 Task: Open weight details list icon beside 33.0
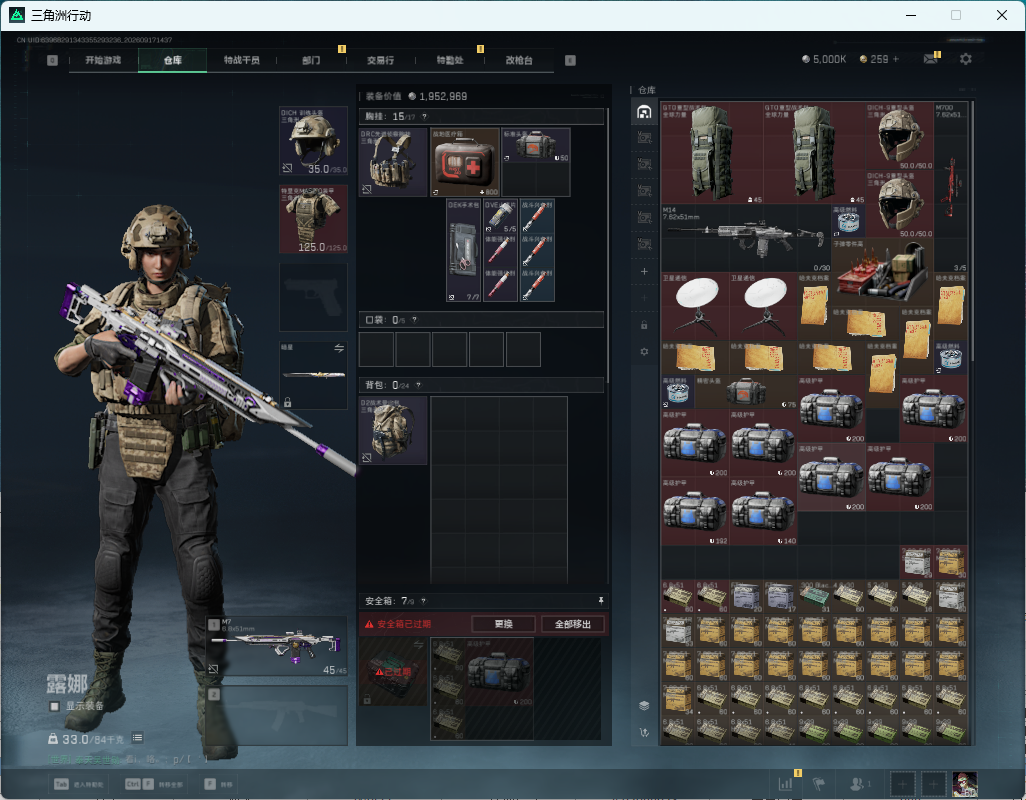[137, 739]
